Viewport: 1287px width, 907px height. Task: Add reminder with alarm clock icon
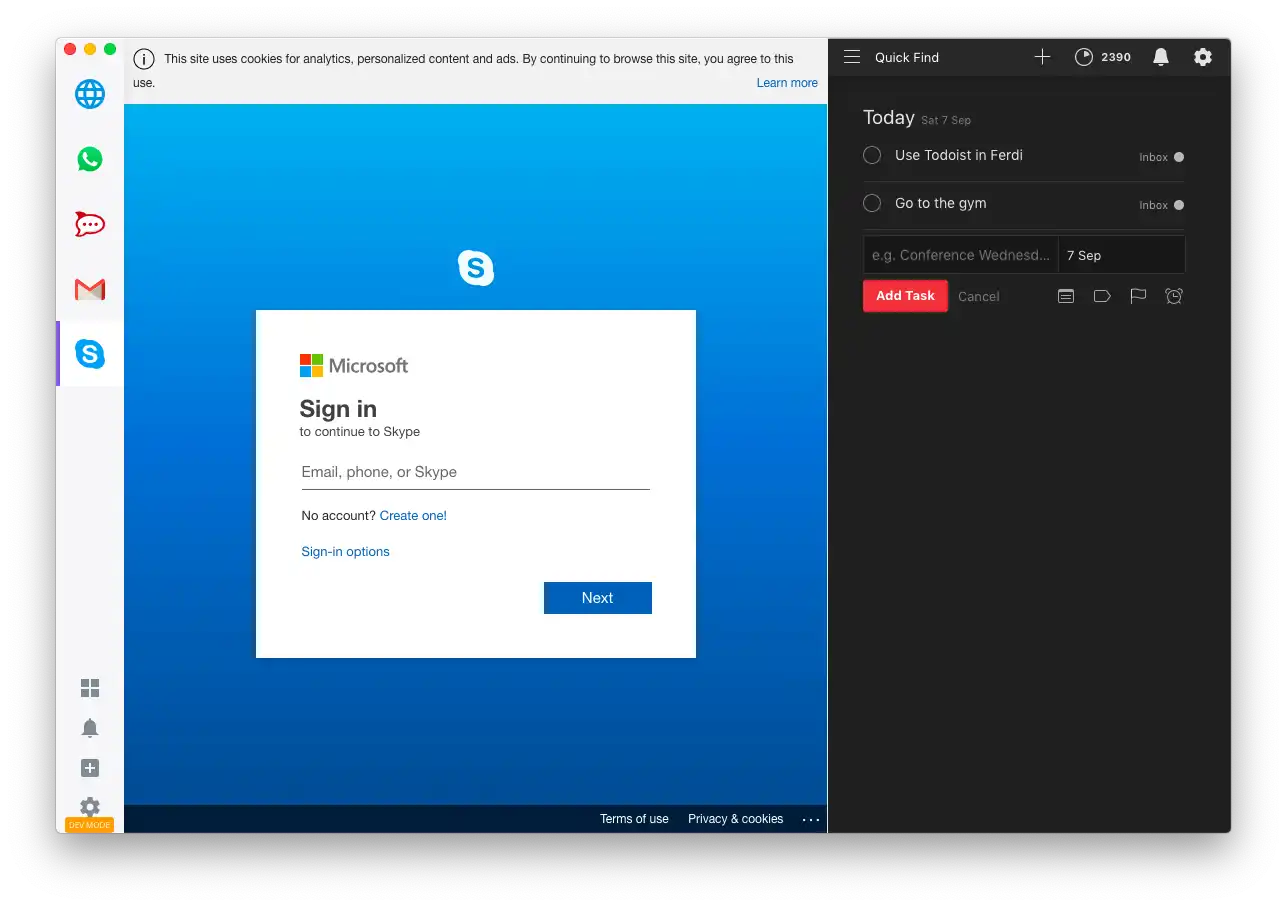[1174, 296]
